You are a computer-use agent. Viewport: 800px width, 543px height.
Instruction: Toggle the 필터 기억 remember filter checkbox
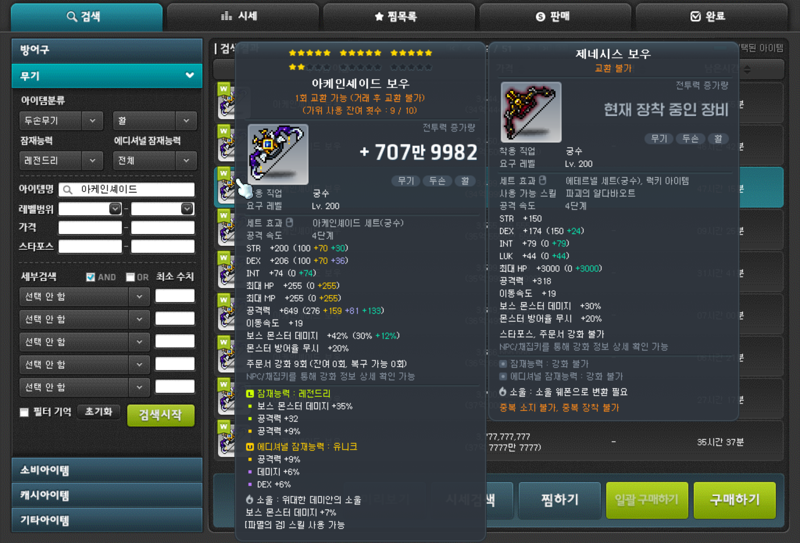tap(24, 412)
